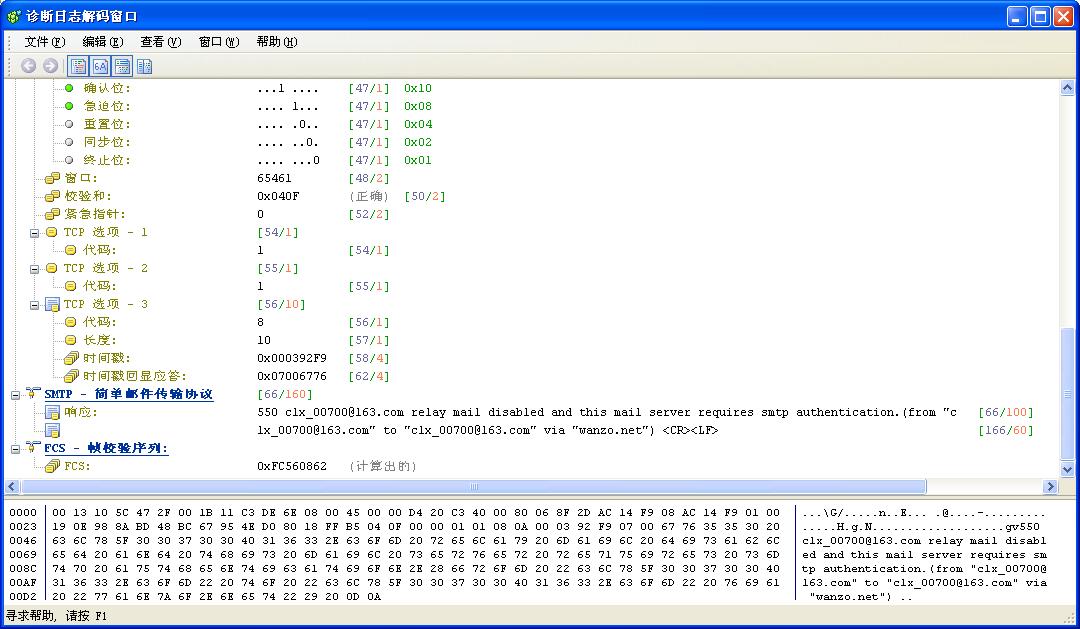
Task: Toggle the 6A hex view toolbar icon
Action: pos(100,66)
